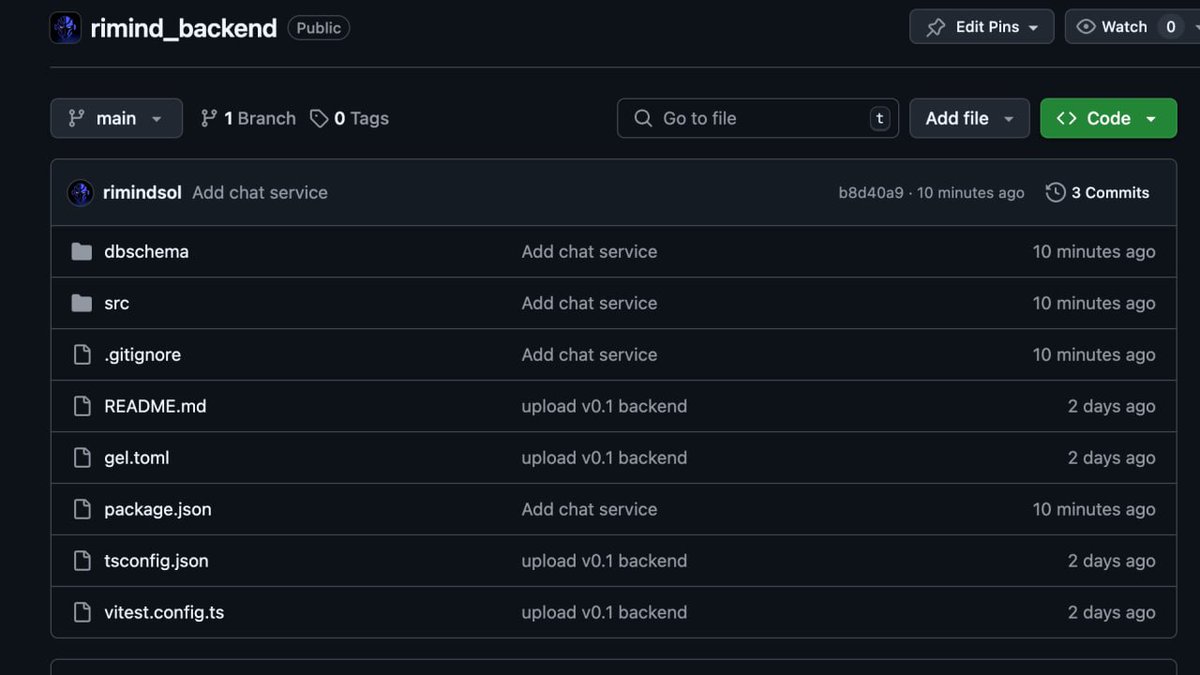
Task: Click the src folder icon
Action: point(82,303)
